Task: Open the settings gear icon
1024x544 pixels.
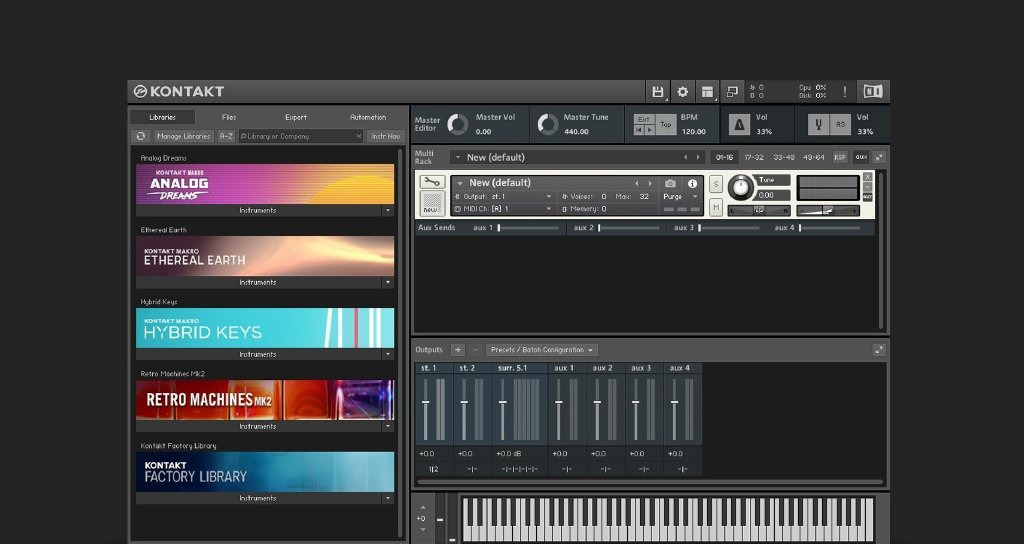Action: coord(683,92)
